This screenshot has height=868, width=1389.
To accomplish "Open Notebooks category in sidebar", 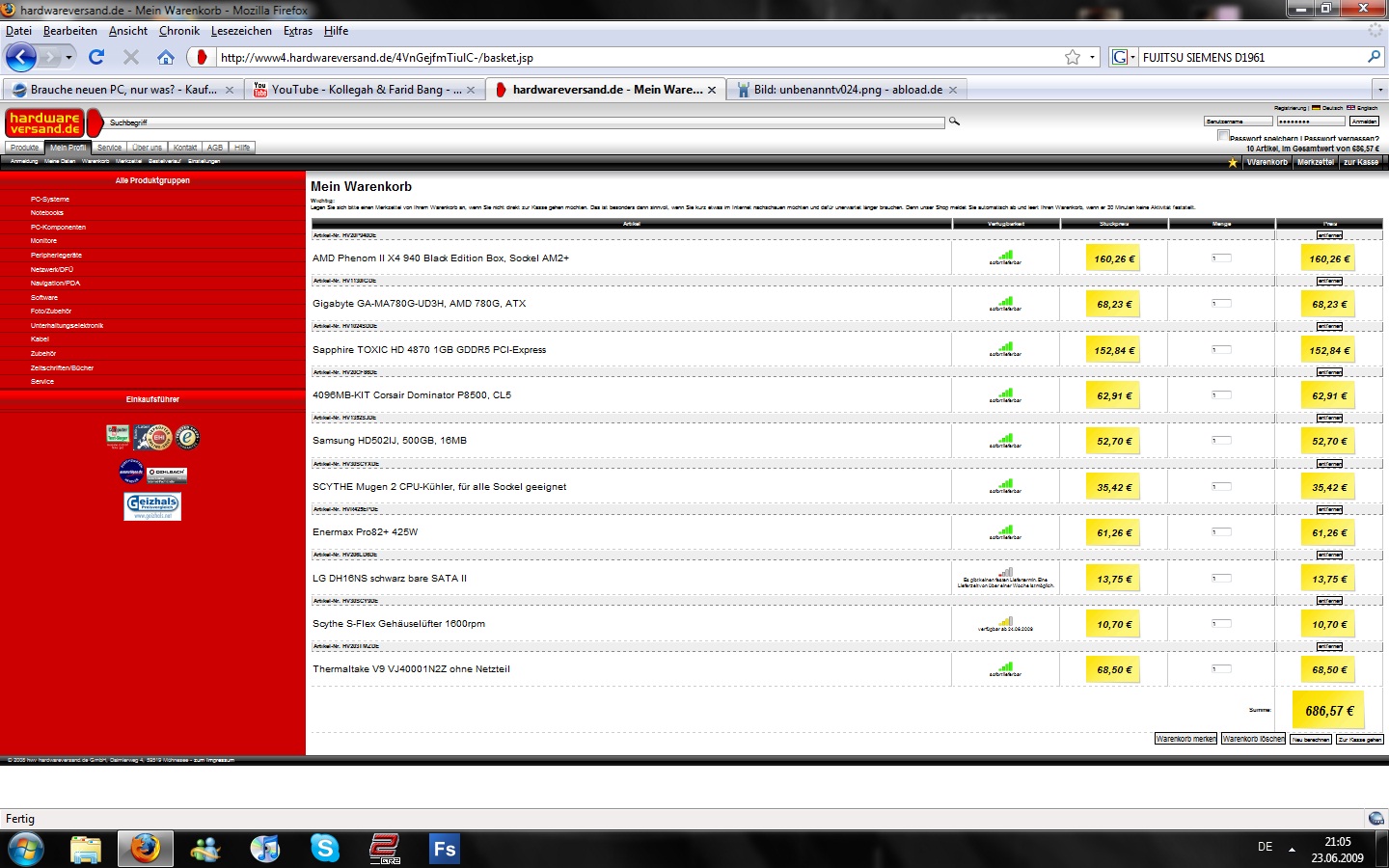I will pos(46,212).
